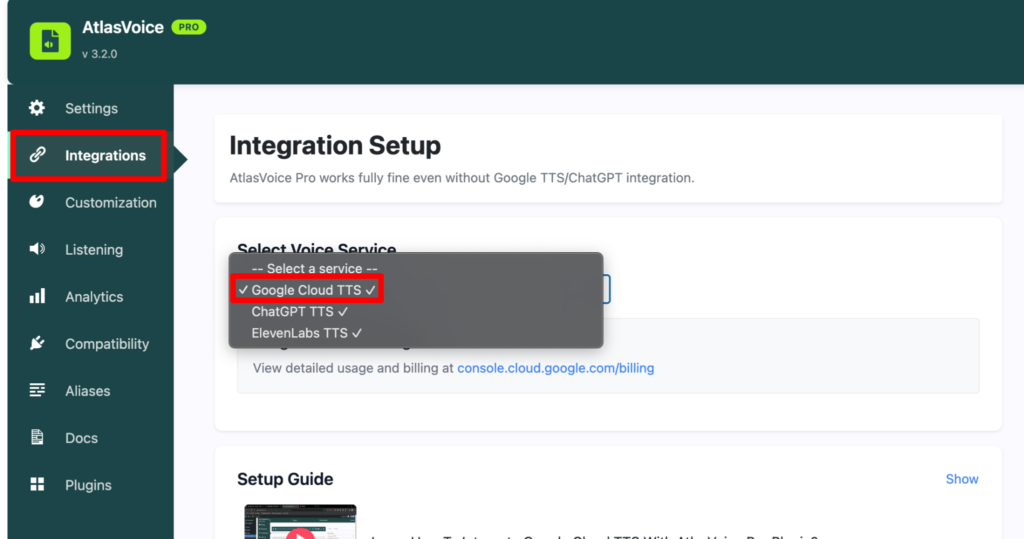Open the Aliases section
The width and height of the screenshot is (1024, 539).
pyautogui.click(x=91, y=390)
